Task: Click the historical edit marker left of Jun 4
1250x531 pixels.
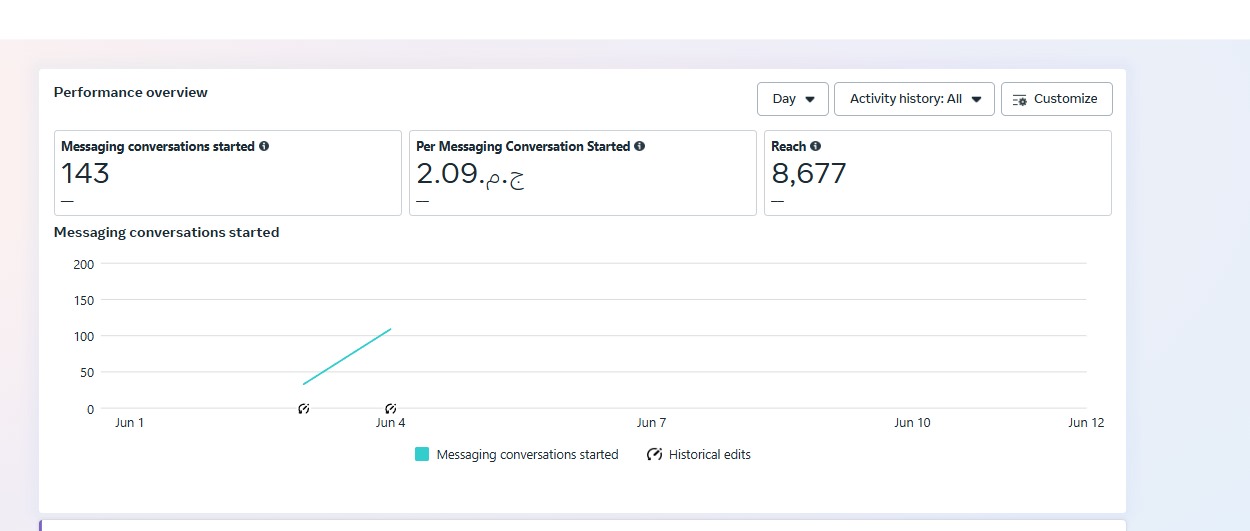Action: click(x=304, y=409)
